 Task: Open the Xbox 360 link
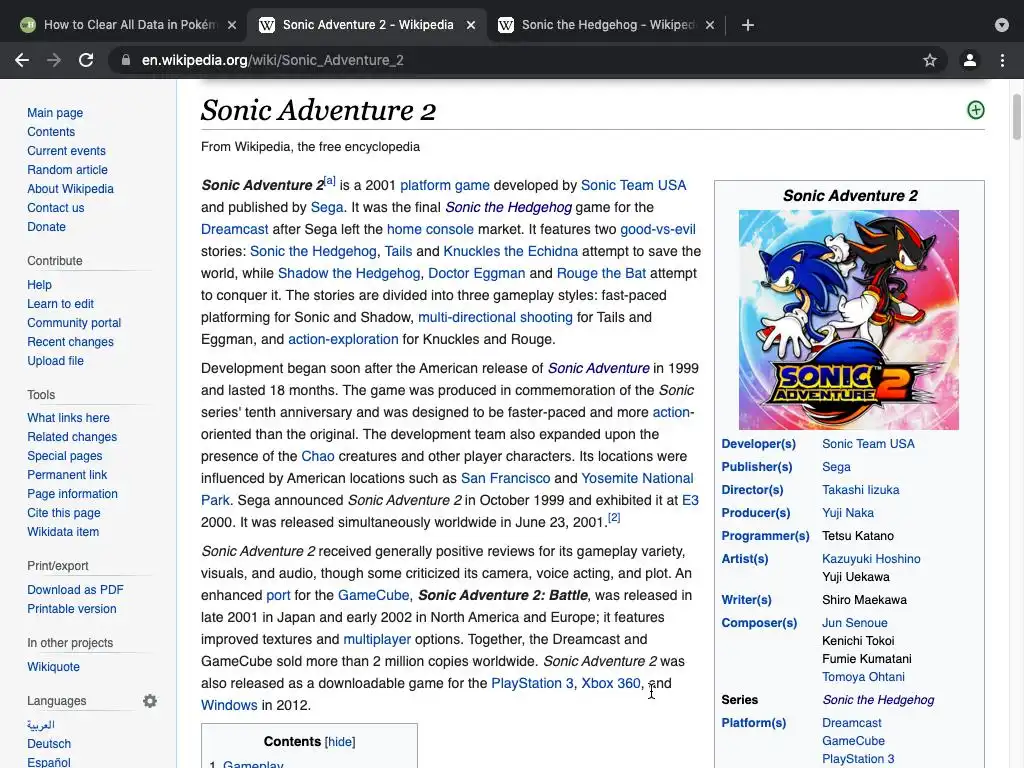(x=611, y=683)
